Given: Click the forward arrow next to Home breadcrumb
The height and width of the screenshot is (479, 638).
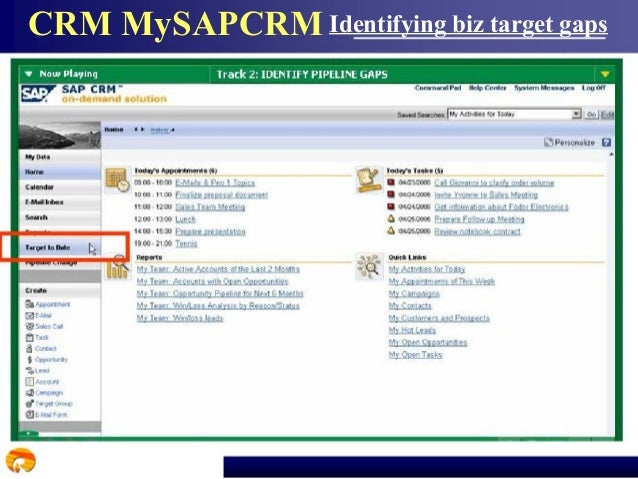Looking at the screenshot, I should [142, 129].
